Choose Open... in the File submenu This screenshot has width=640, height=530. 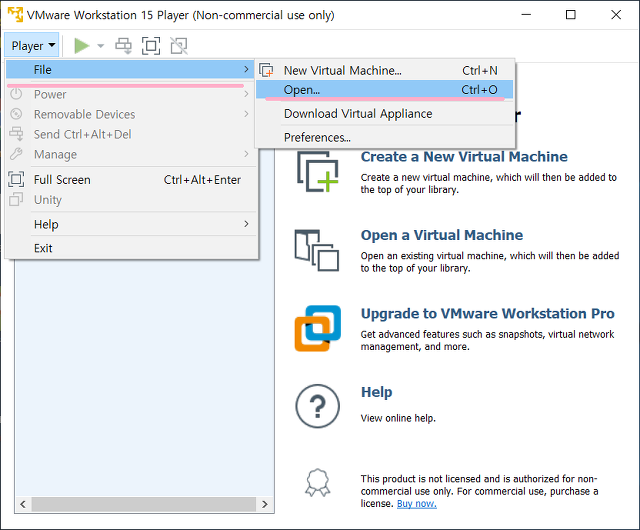point(384,90)
